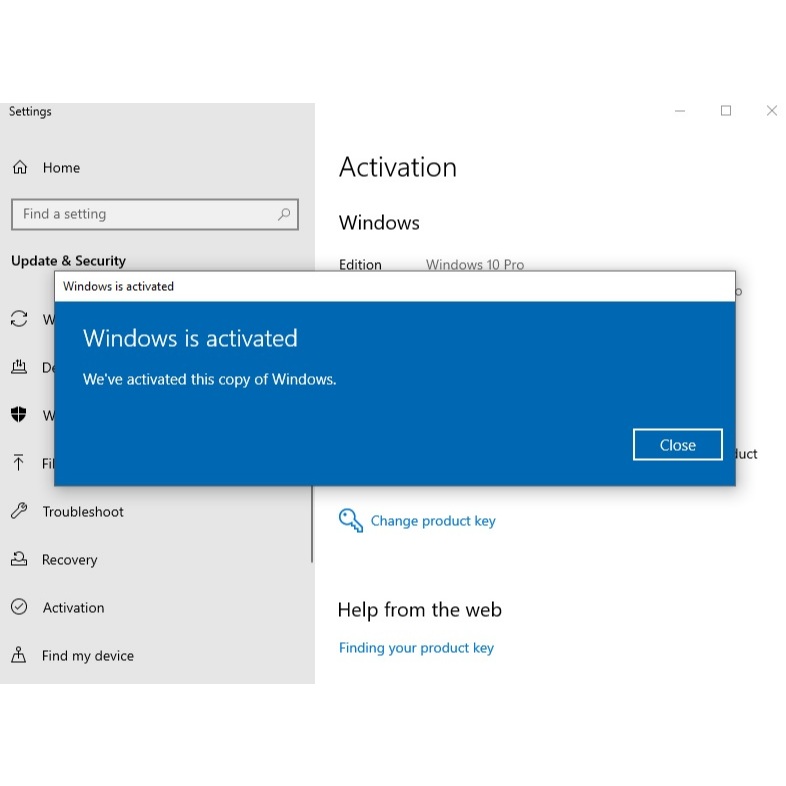This screenshot has height=786, width=786.
Task: Click the magnifier icon in the search box
Action: point(284,214)
